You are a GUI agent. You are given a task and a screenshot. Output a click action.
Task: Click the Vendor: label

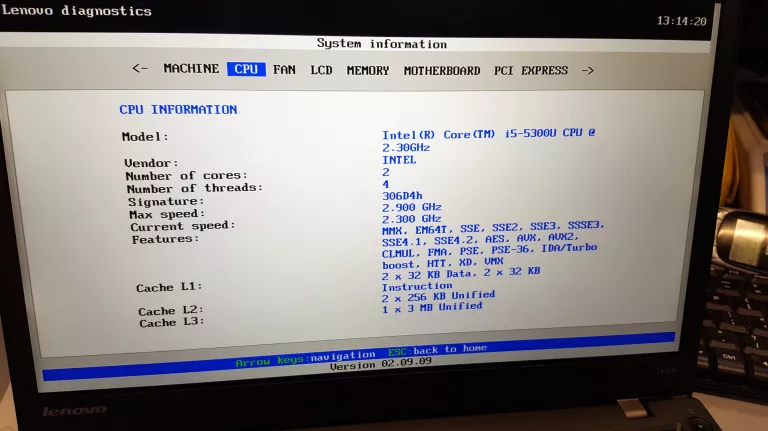(x=151, y=163)
